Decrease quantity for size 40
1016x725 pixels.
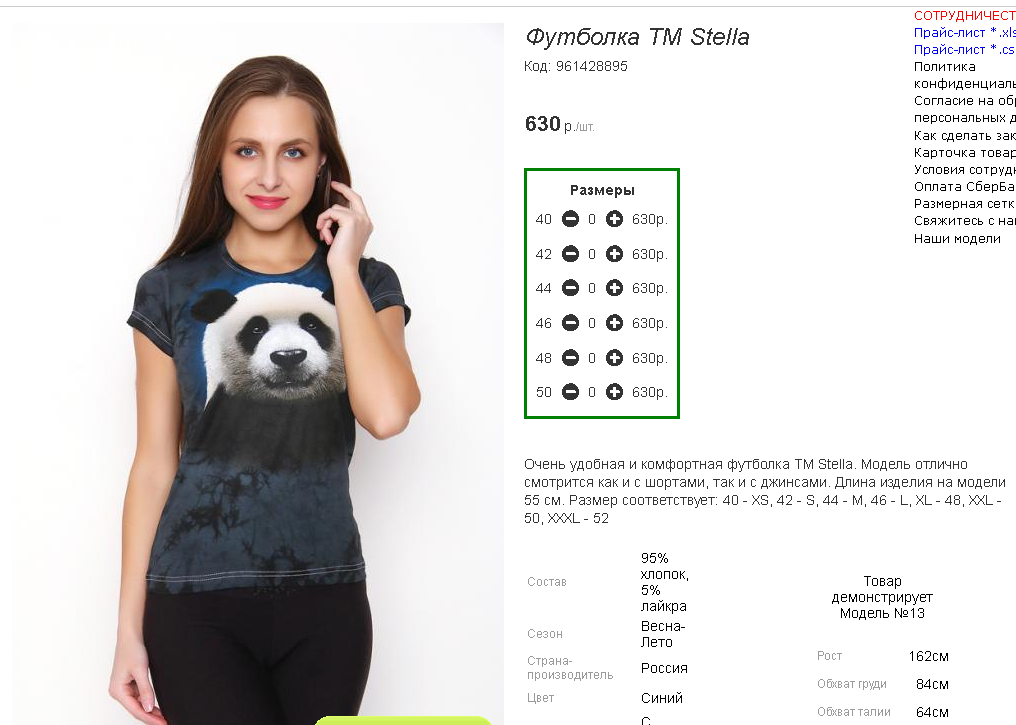click(x=570, y=219)
